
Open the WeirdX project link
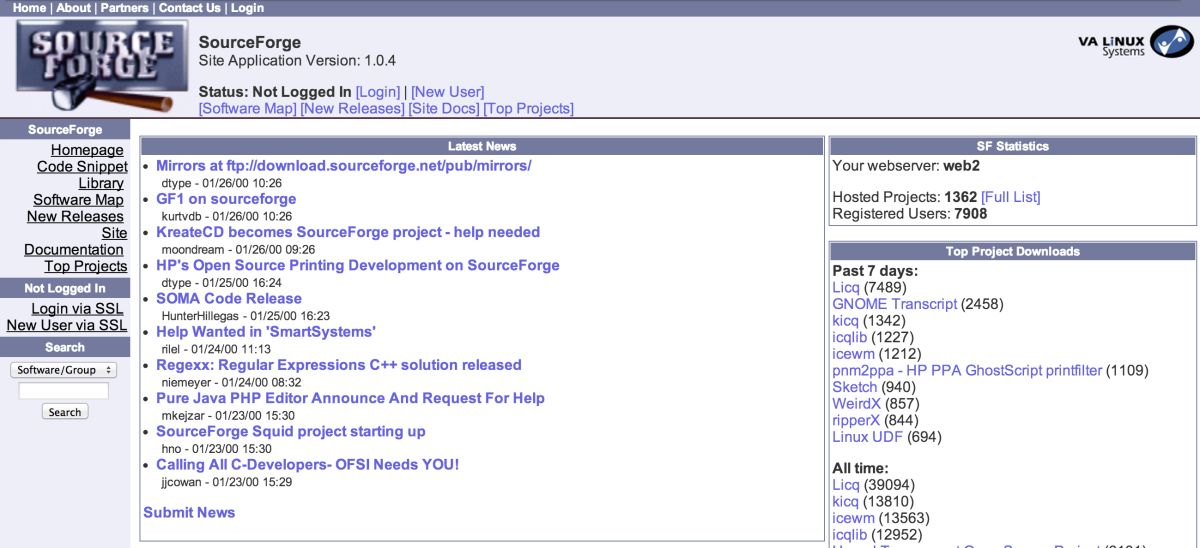click(x=857, y=404)
